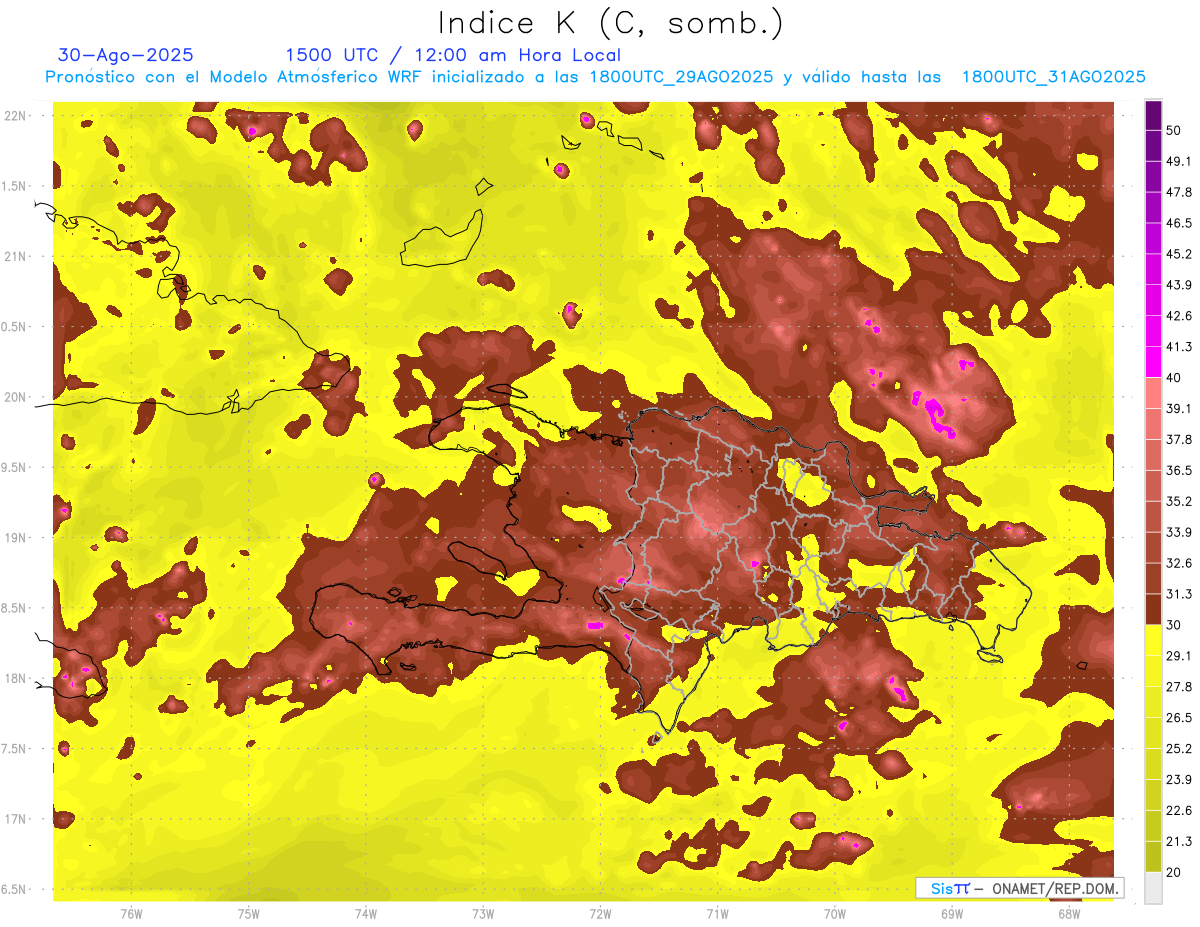The image size is (1200, 927).
Task: Click the '75W' longitude label
Action: pyautogui.click(x=249, y=915)
